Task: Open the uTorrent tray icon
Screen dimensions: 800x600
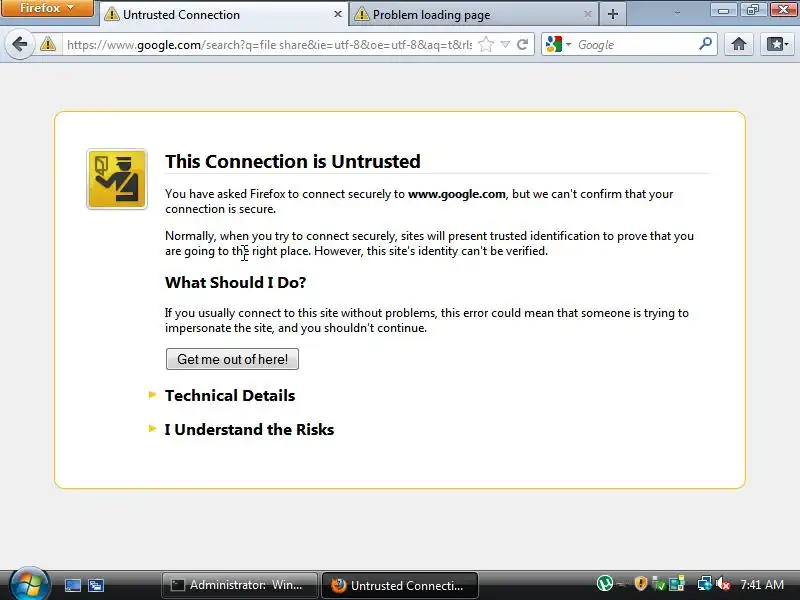Action: pyautogui.click(x=605, y=583)
